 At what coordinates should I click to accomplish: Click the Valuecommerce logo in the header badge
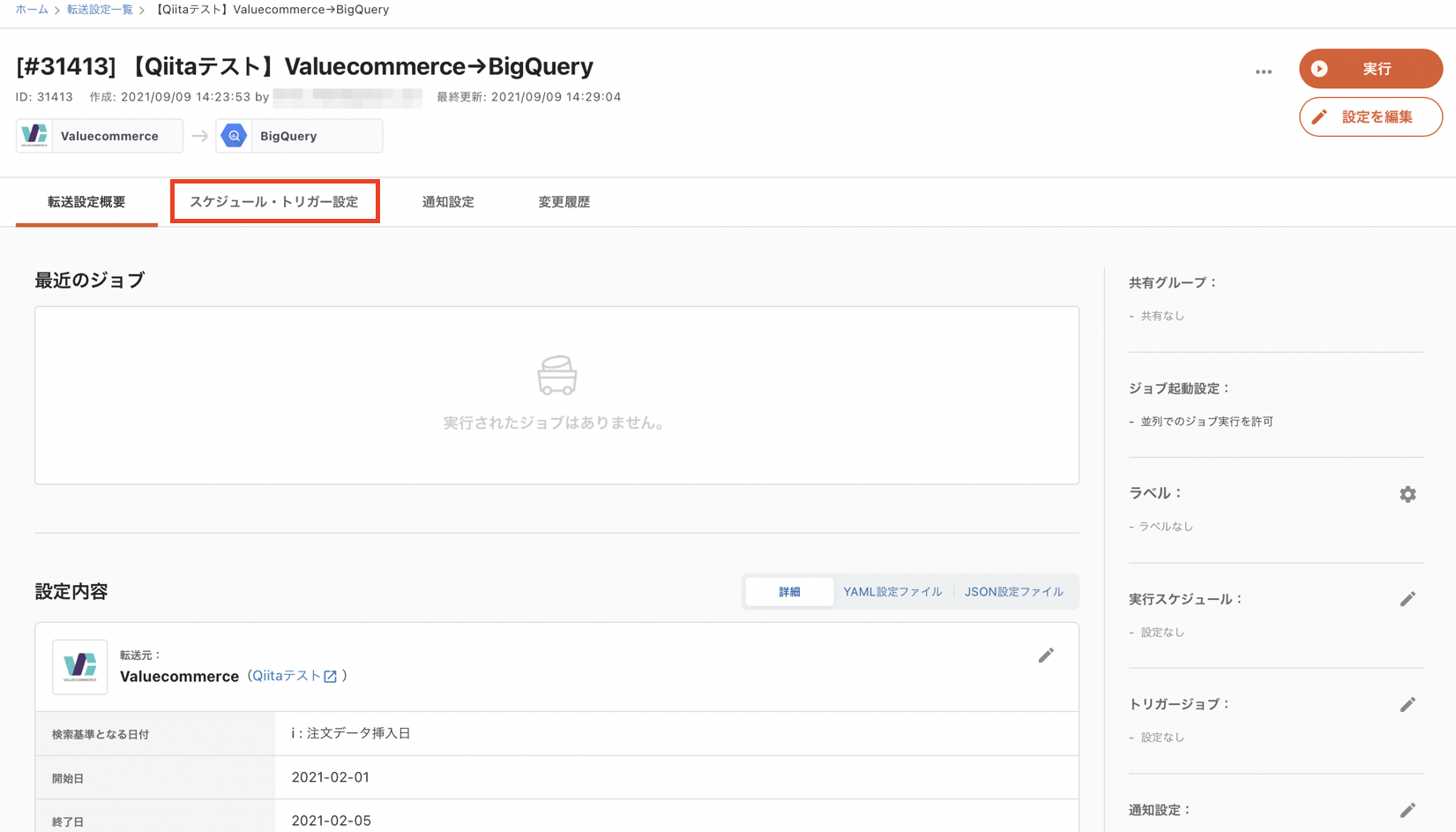coord(34,136)
